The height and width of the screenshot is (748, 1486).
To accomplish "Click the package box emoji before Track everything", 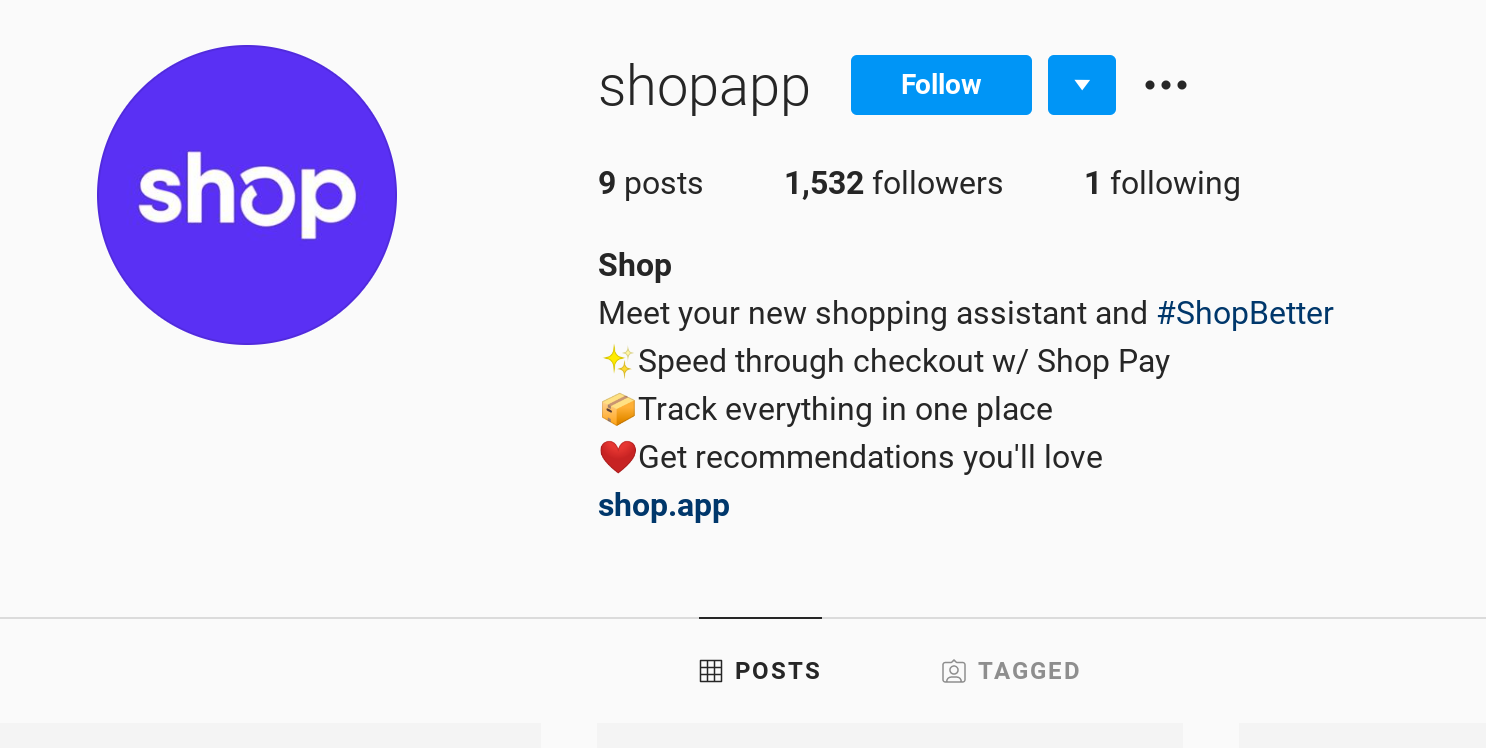I will coord(618,409).
